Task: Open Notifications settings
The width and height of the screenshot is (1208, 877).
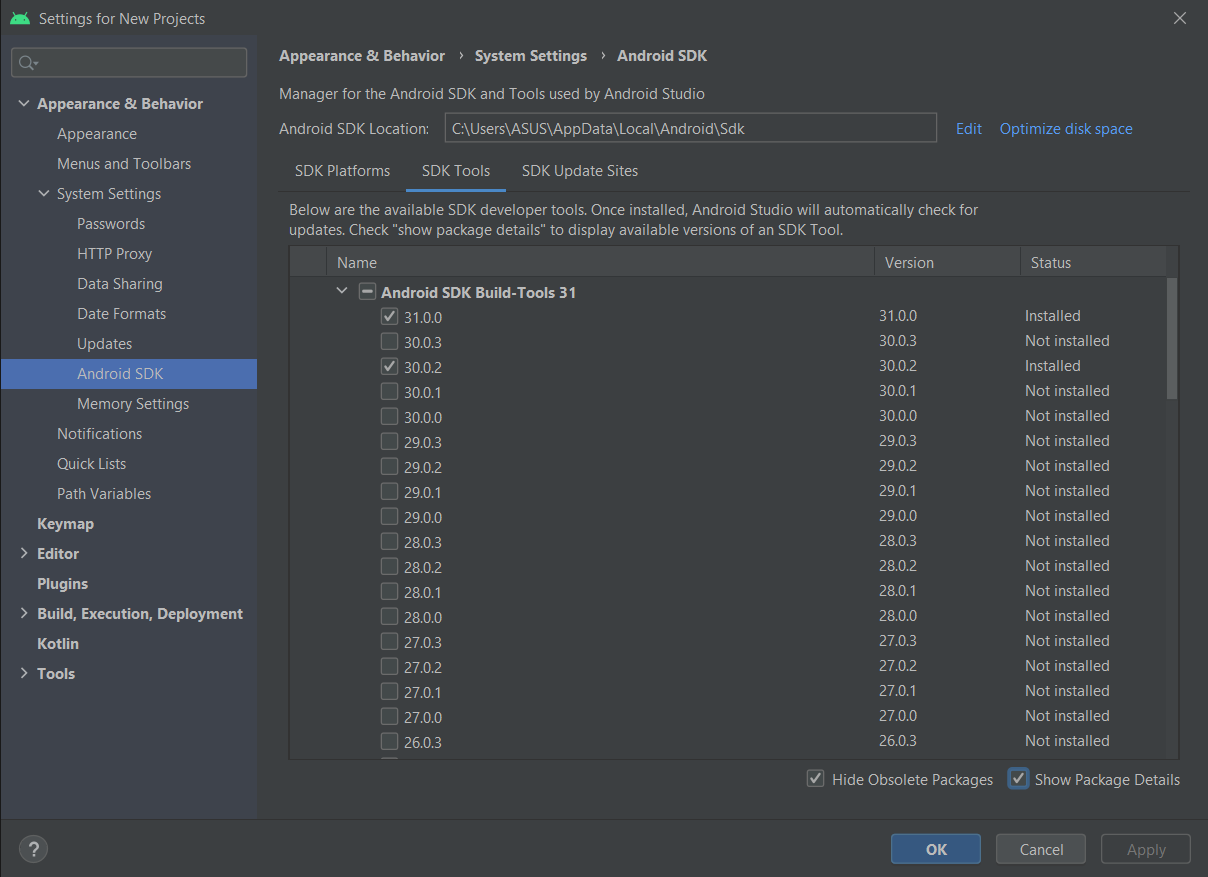Action: pyautogui.click(x=99, y=434)
